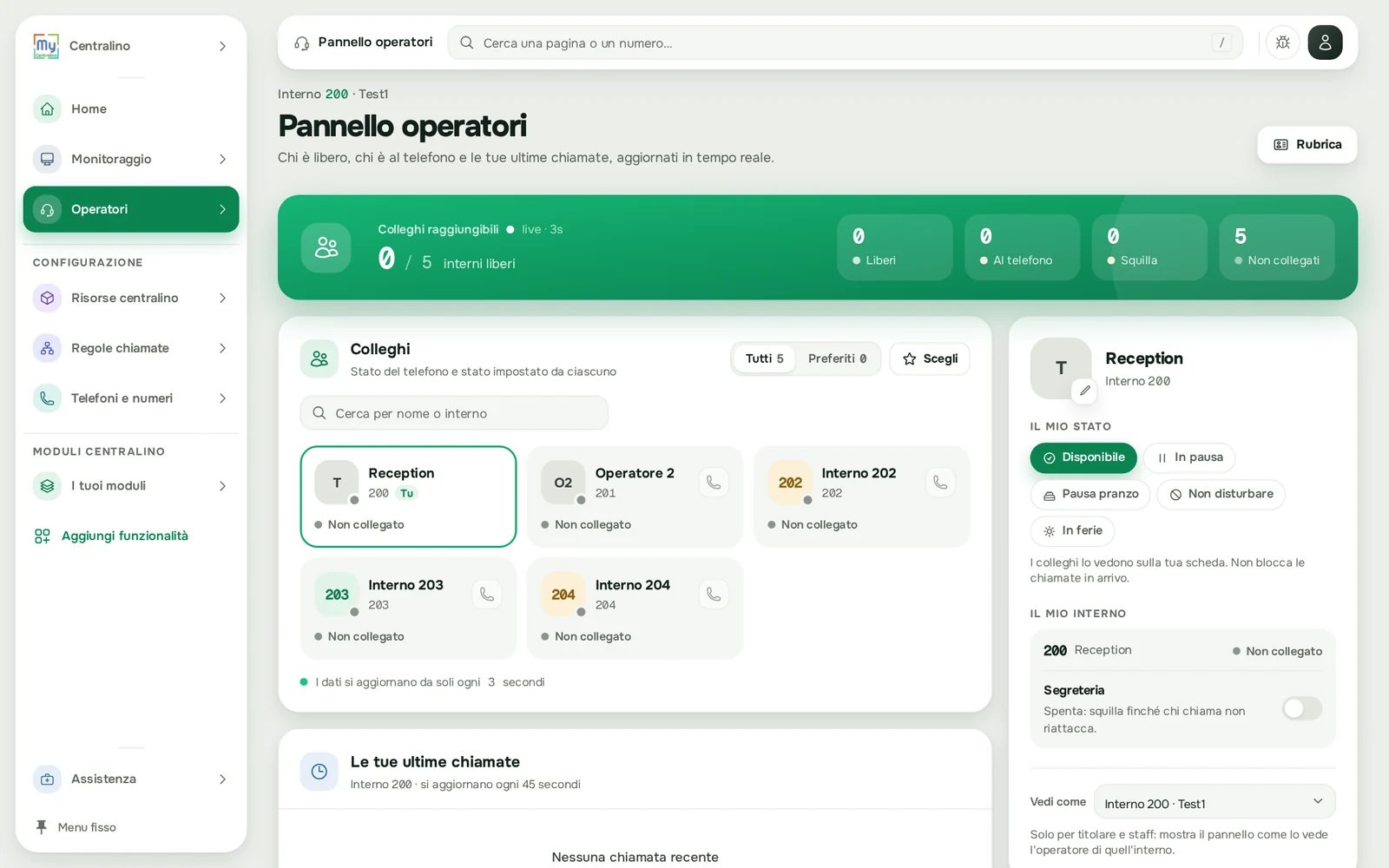Click the I tuoi moduli layers icon

pos(48,486)
